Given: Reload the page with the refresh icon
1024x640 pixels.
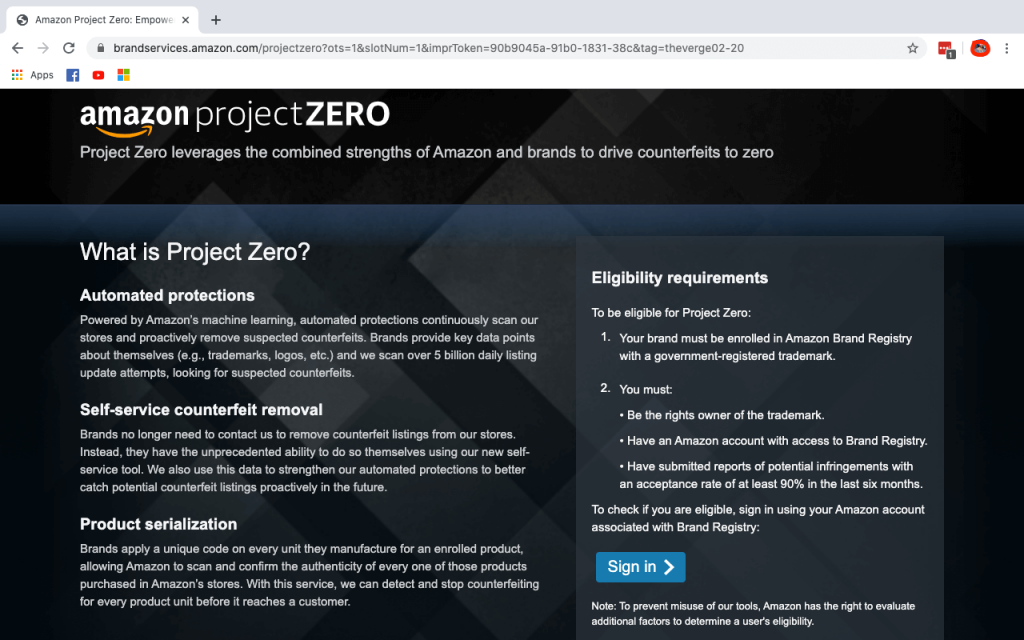Looking at the screenshot, I should coord(69,48).
